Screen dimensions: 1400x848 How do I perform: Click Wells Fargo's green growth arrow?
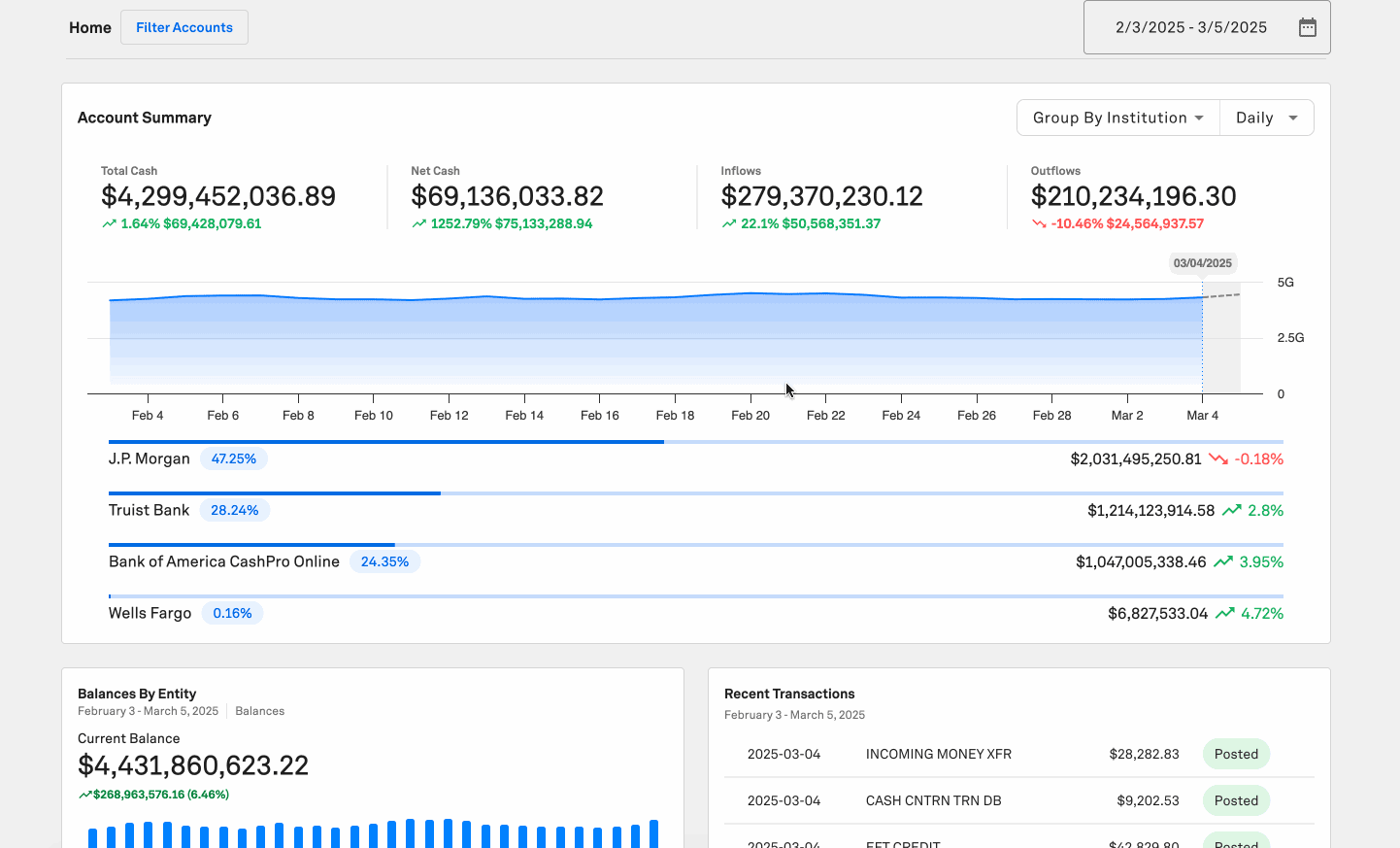pos(1224,613)
